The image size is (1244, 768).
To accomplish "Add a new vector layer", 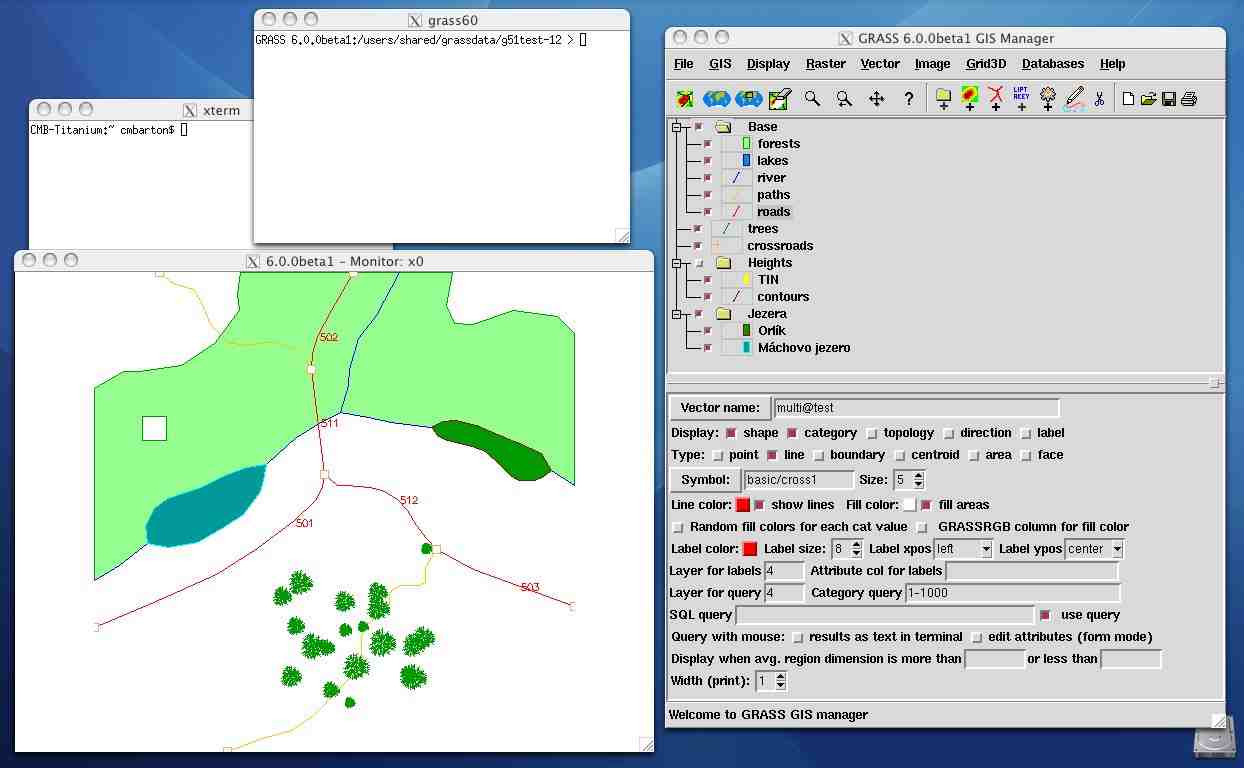I will [995, 97].
